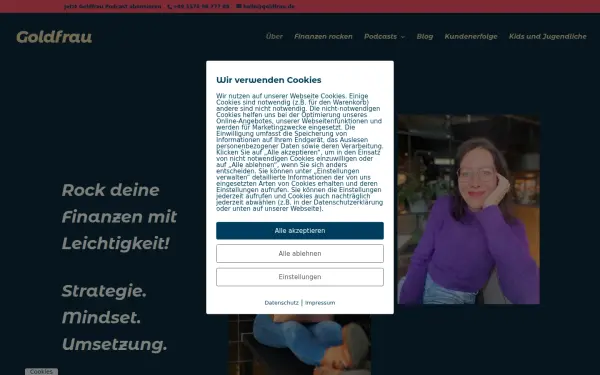Click the Cookies tab at the bottom left

click(41, 372)
